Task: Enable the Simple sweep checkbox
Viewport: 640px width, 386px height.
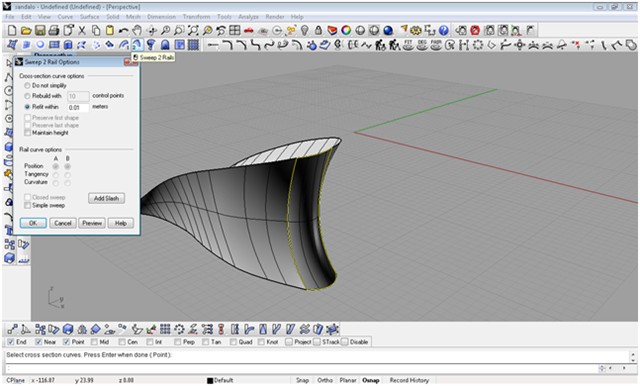Action: point(27,205)
